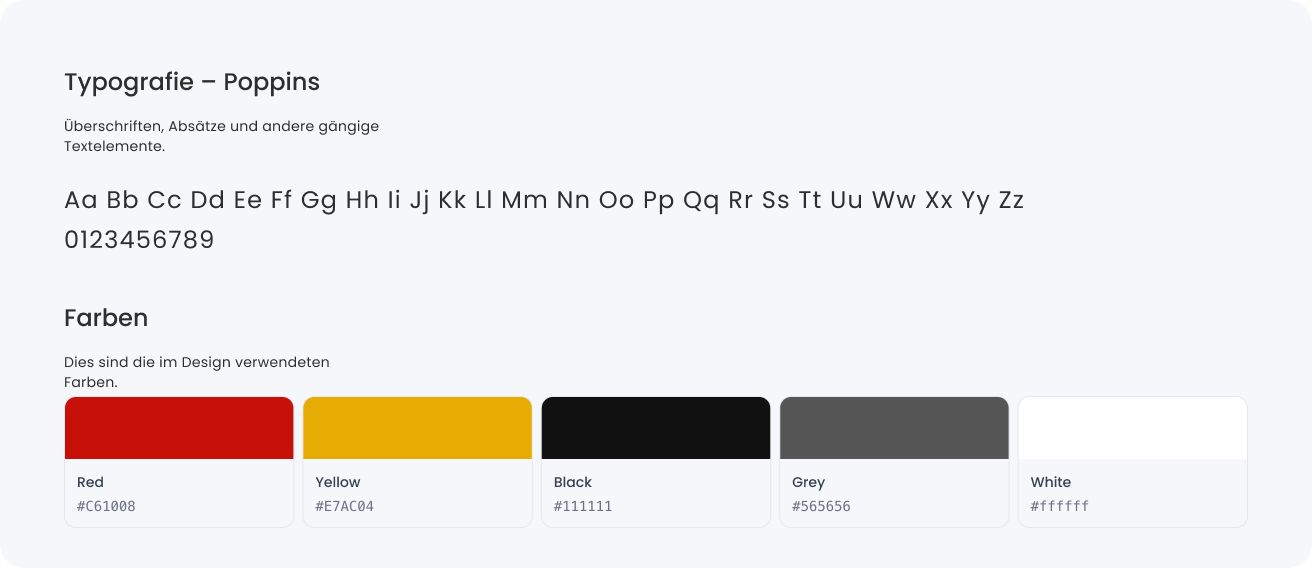Pick the Black color swatch
This screenshot has width=1312, height=568.
tap(656, 428)
